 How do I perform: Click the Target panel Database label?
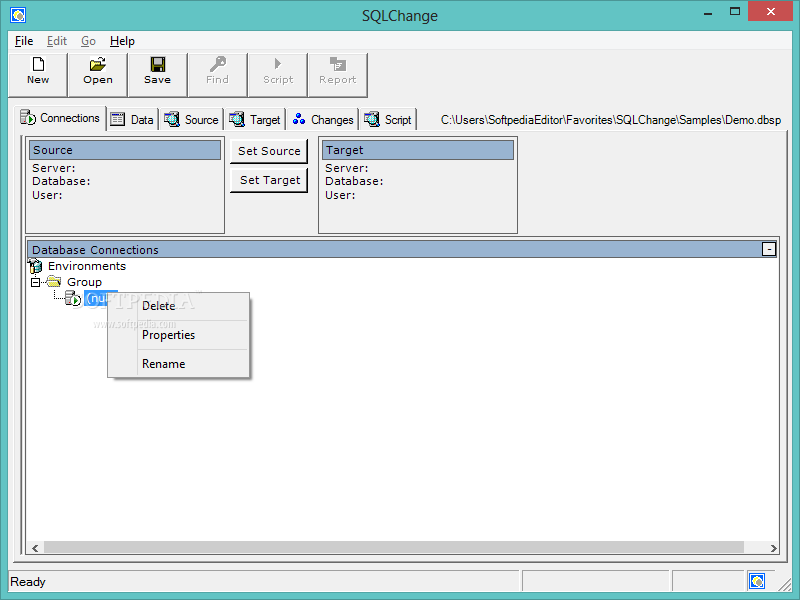354,181
